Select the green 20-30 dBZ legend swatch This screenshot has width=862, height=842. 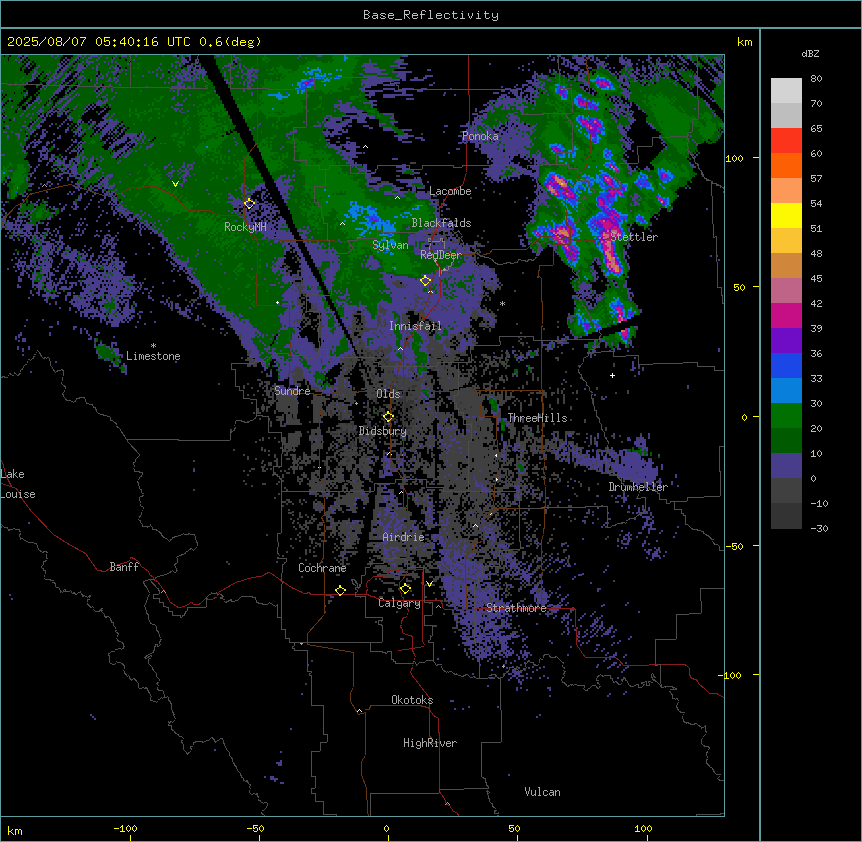point(786,416)
